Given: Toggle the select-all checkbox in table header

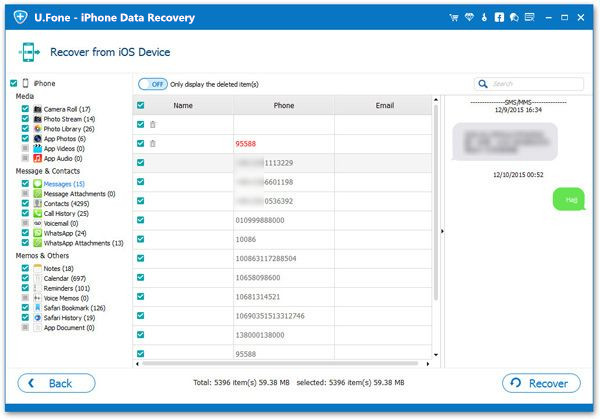Looking at the screenshot, I should 140,105.
